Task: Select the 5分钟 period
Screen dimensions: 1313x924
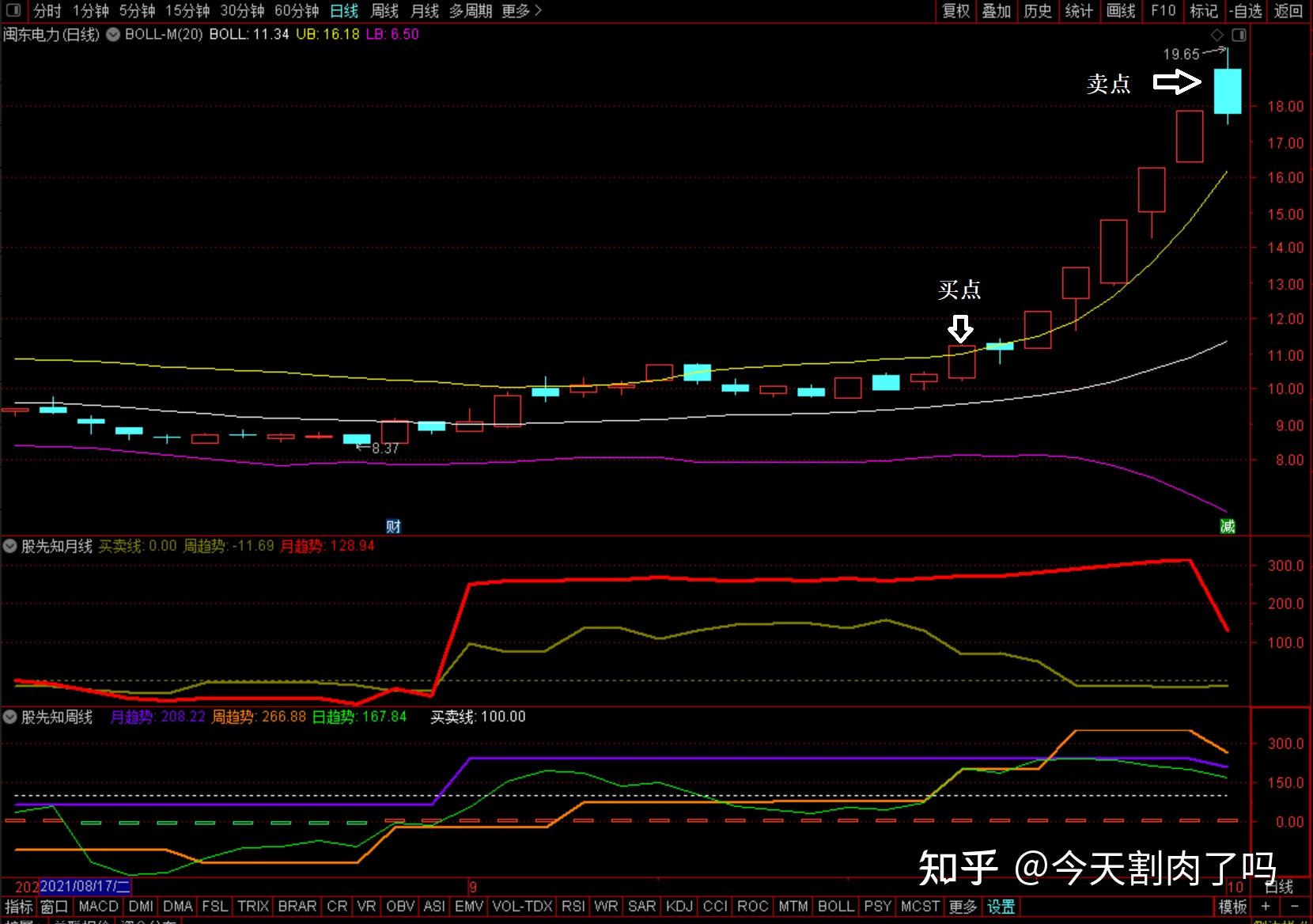Action: pos(138,10)
